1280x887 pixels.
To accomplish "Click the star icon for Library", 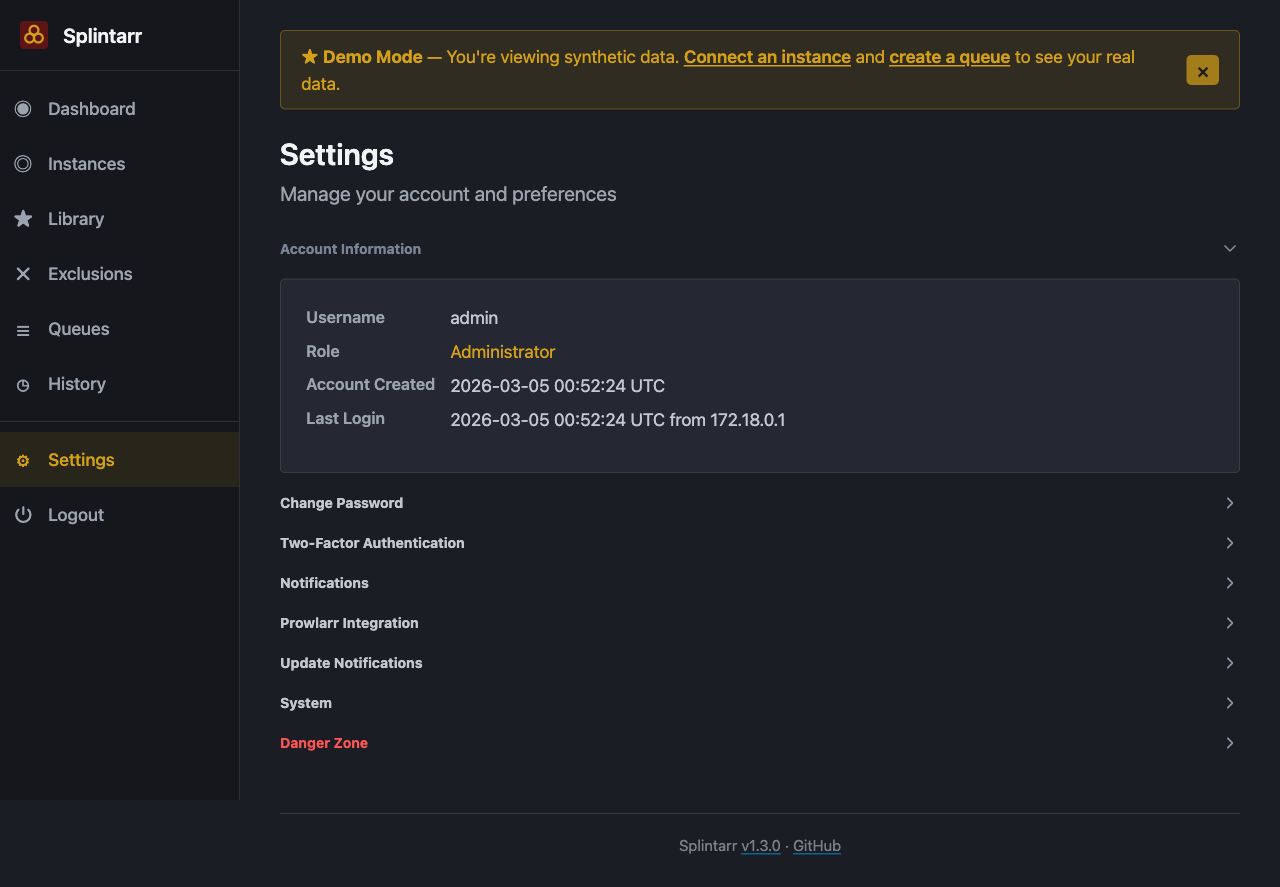I will [23, 219].
